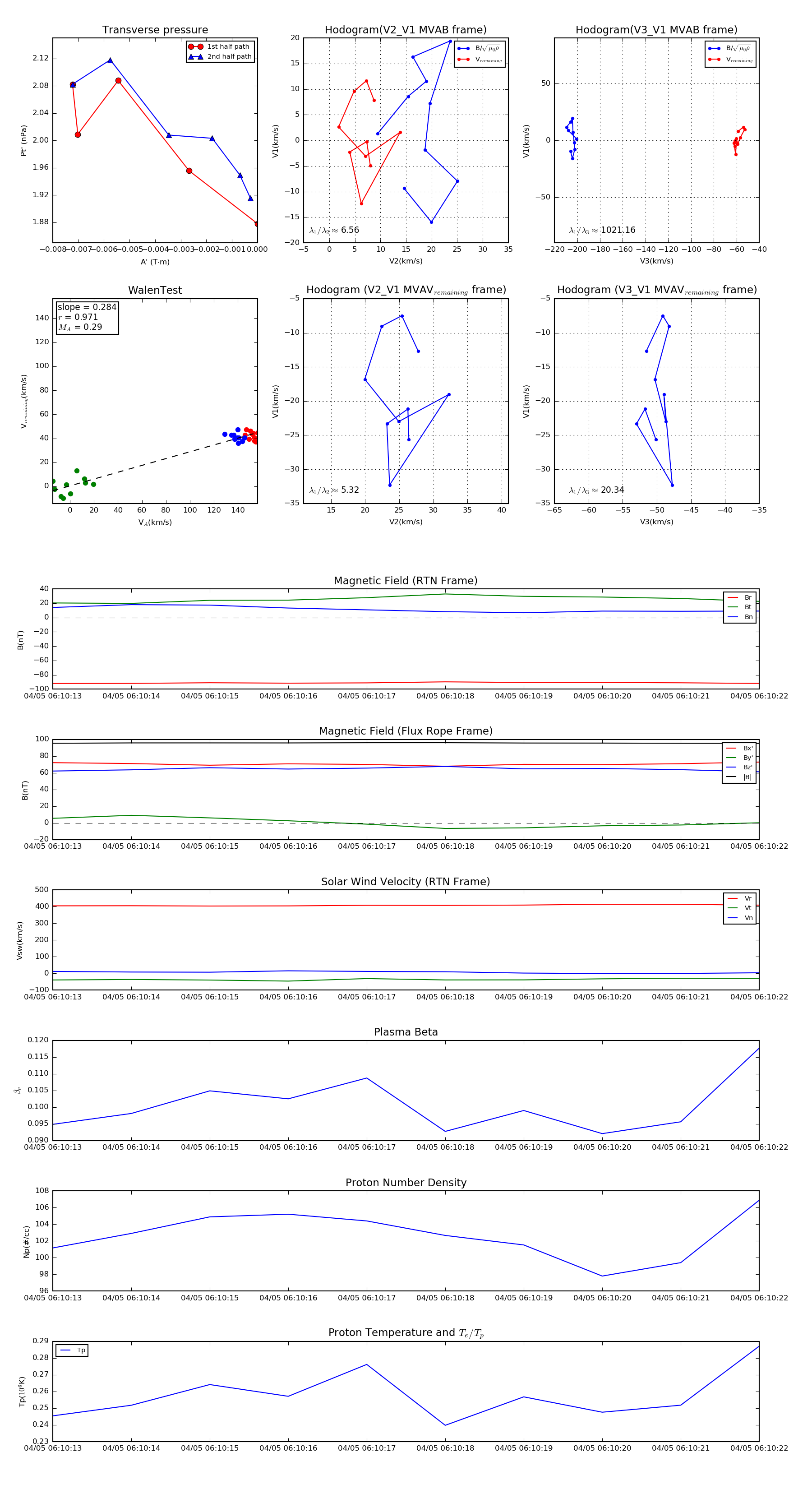The width and height of the screenshot is (812, 1489).
Task: Click the "A' (T·m)" x-axis label
Action: [x=155, y=262]
